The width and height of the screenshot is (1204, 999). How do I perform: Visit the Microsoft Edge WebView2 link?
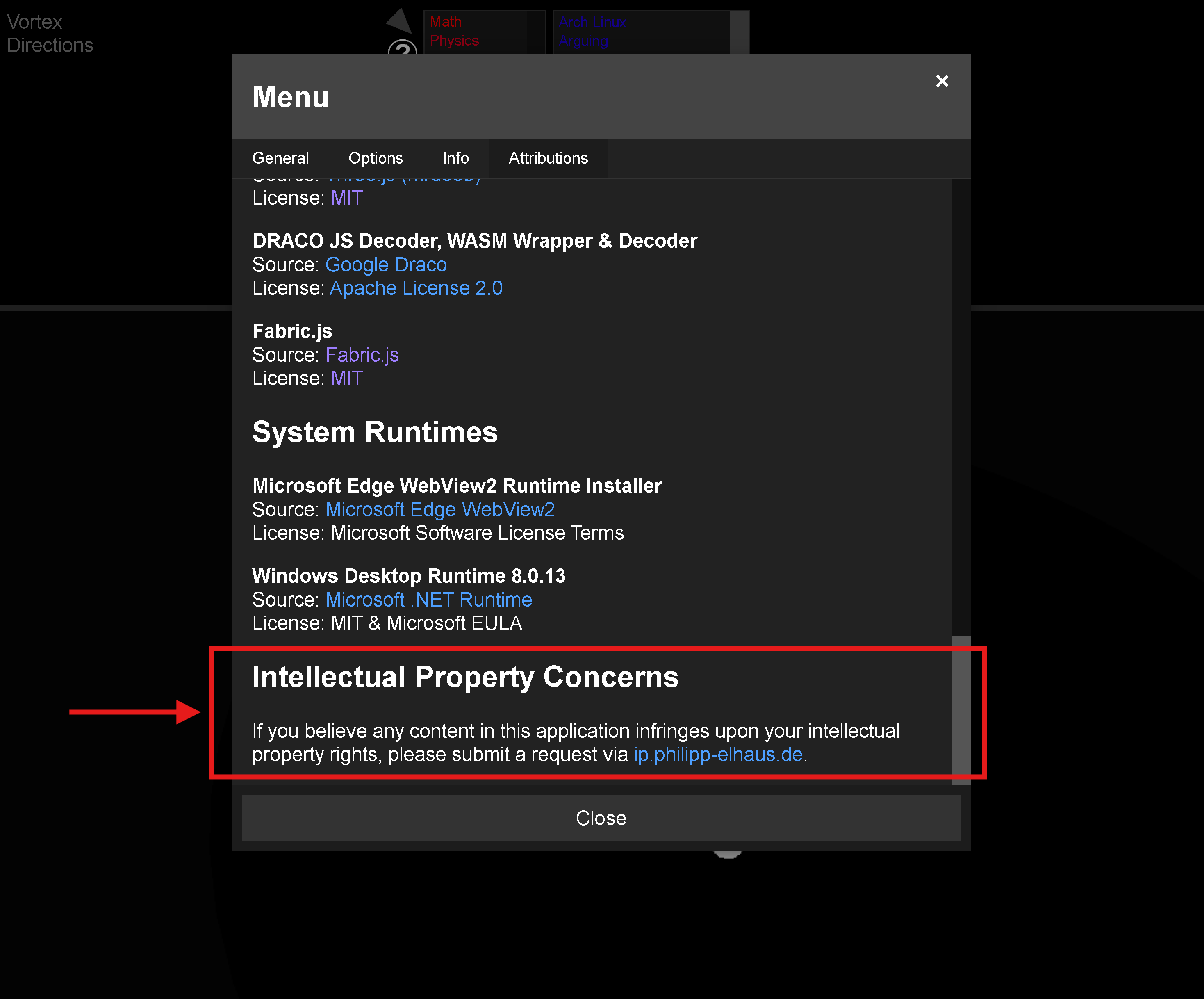tap(440, 509)
